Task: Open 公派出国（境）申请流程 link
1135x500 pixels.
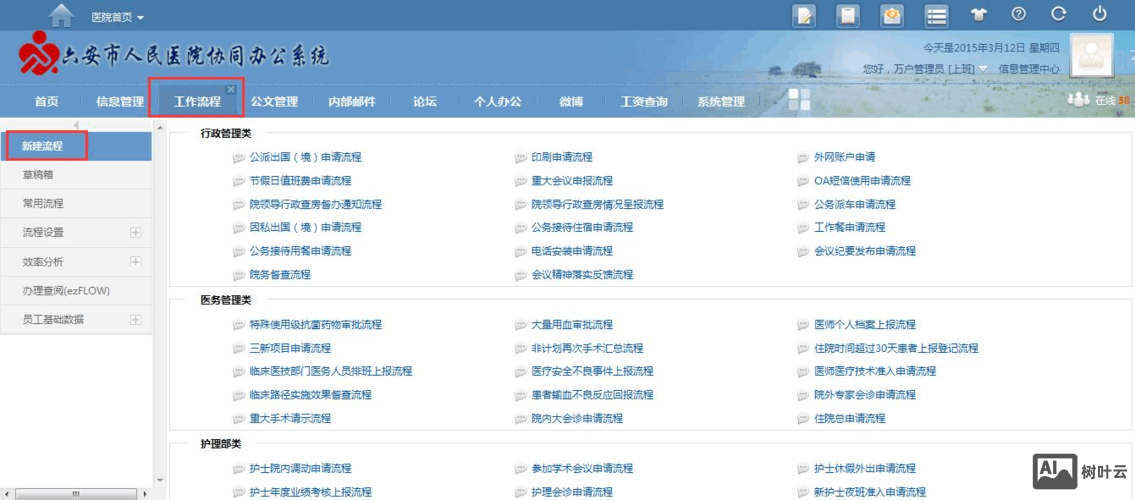Action: point(305,157)
